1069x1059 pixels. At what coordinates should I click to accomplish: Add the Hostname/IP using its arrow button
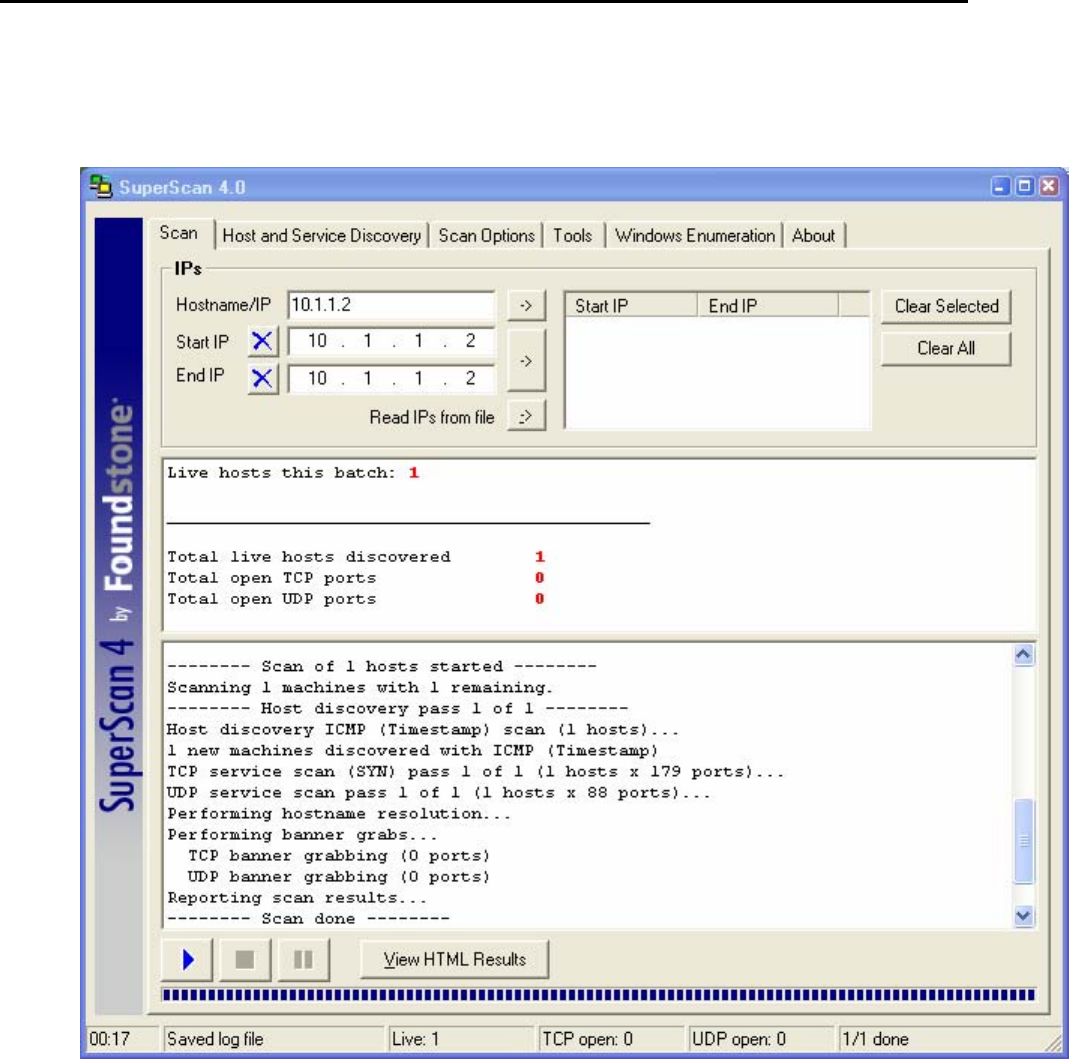[x=526, y=305]
